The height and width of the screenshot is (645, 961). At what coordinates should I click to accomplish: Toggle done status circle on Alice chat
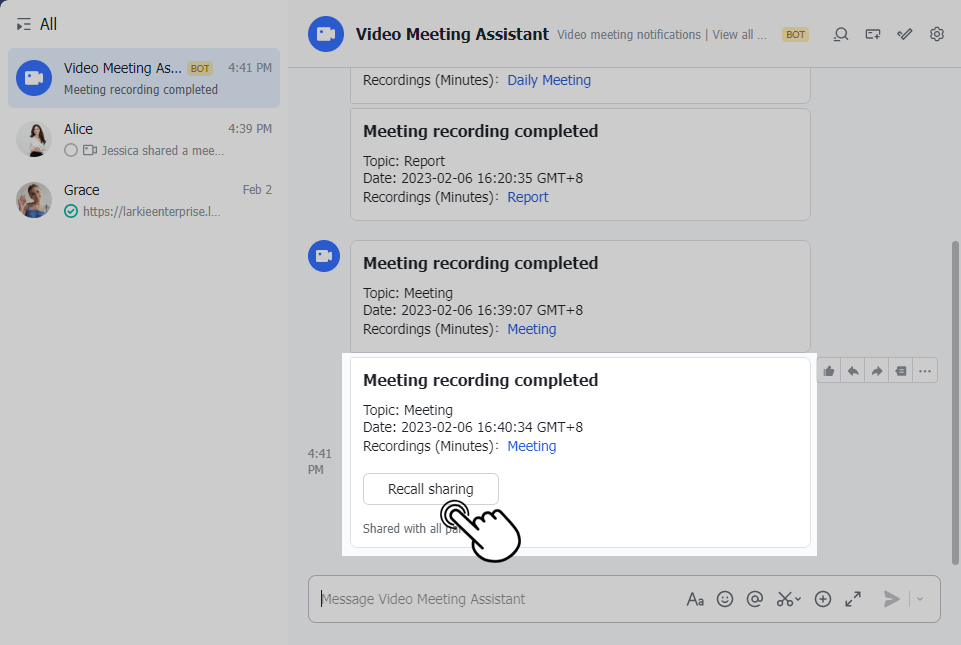(x=70, y=150)
